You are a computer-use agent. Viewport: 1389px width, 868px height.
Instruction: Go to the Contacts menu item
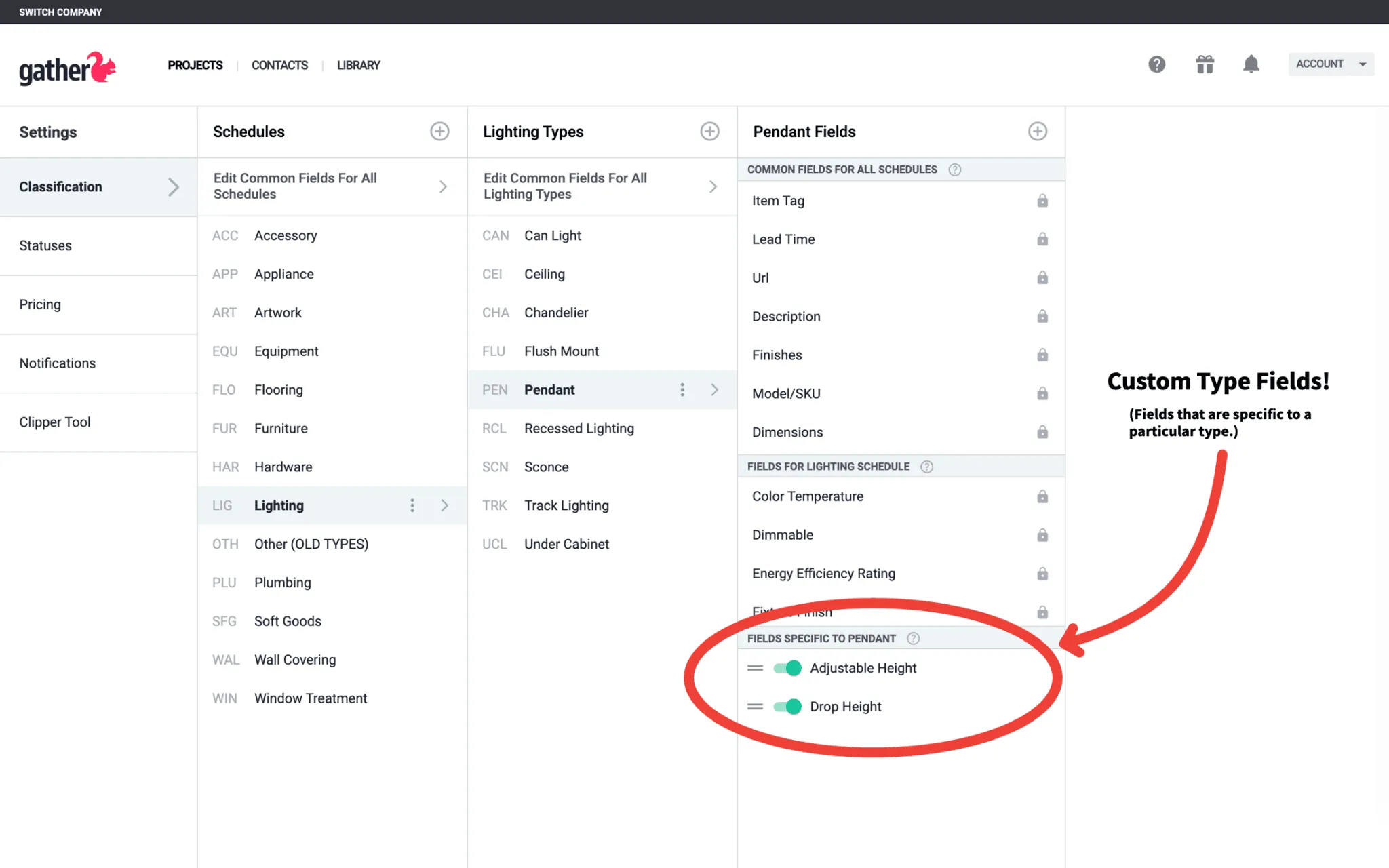[x=279, y=65]
